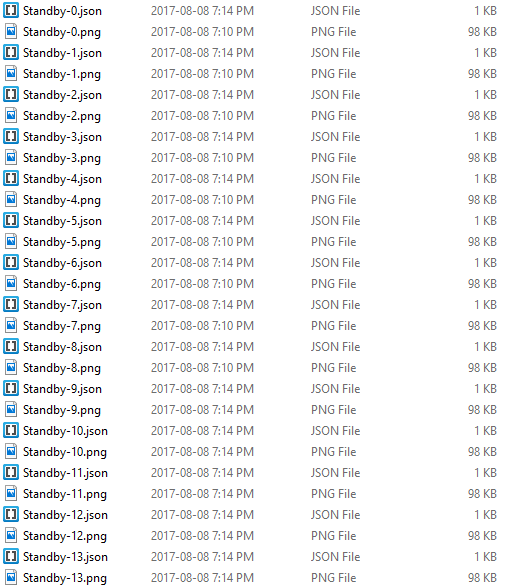
Task: Select the file name Standby-5.png
Action: 62,242
